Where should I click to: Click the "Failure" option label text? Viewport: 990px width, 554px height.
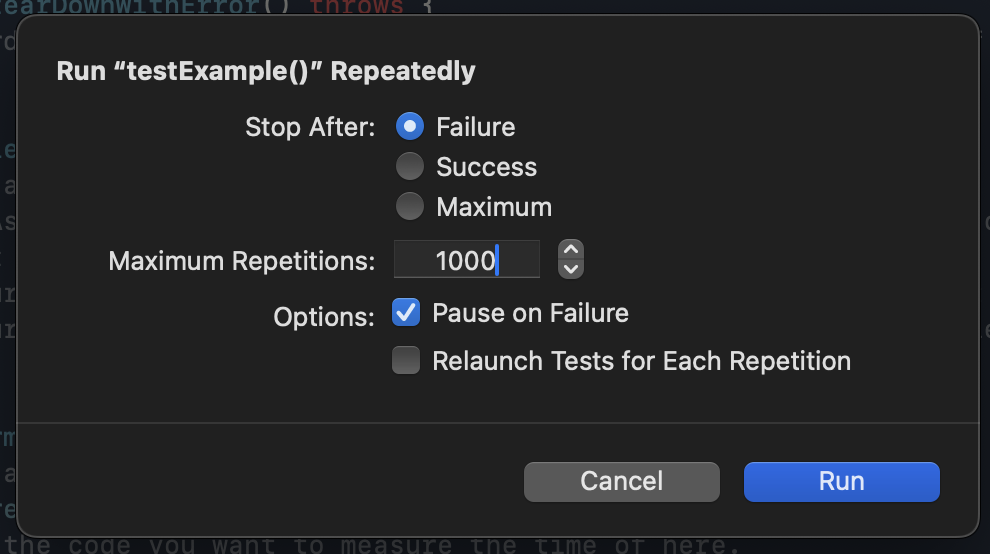(476, 128)
